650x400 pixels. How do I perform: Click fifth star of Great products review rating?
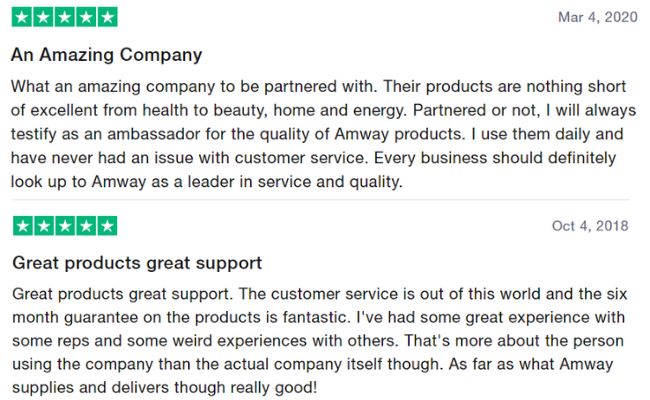pos(107,226)
